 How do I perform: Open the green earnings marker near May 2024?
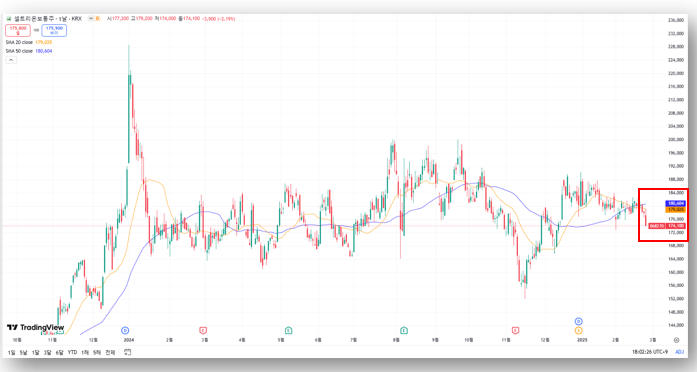point(288,330)
